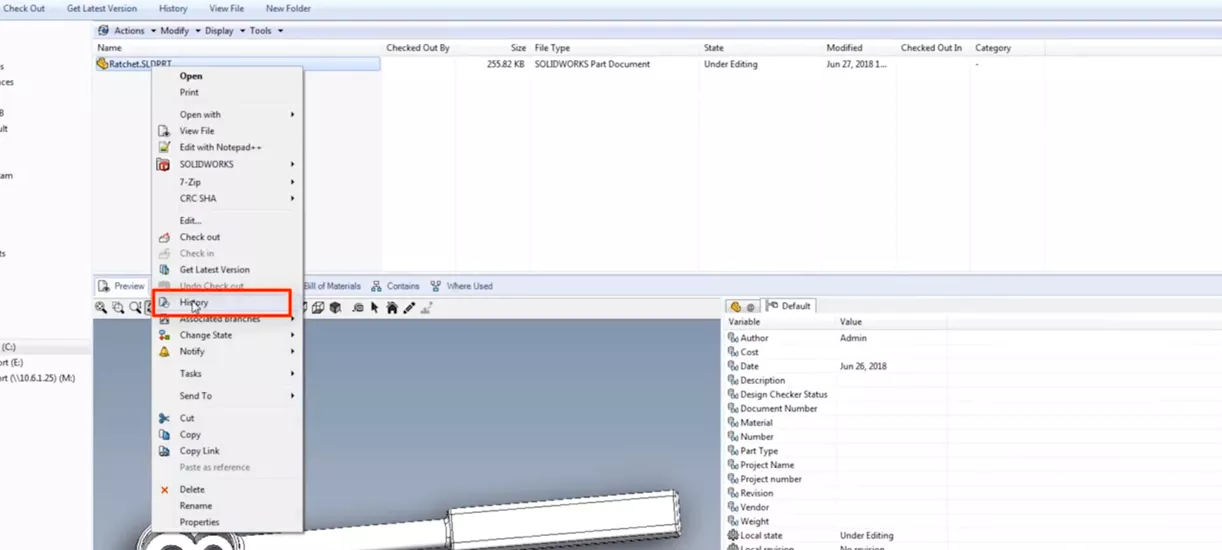The image size is (1222, 550).
Task: Expand the 7-Zip submenu
Action: point(227,182)
